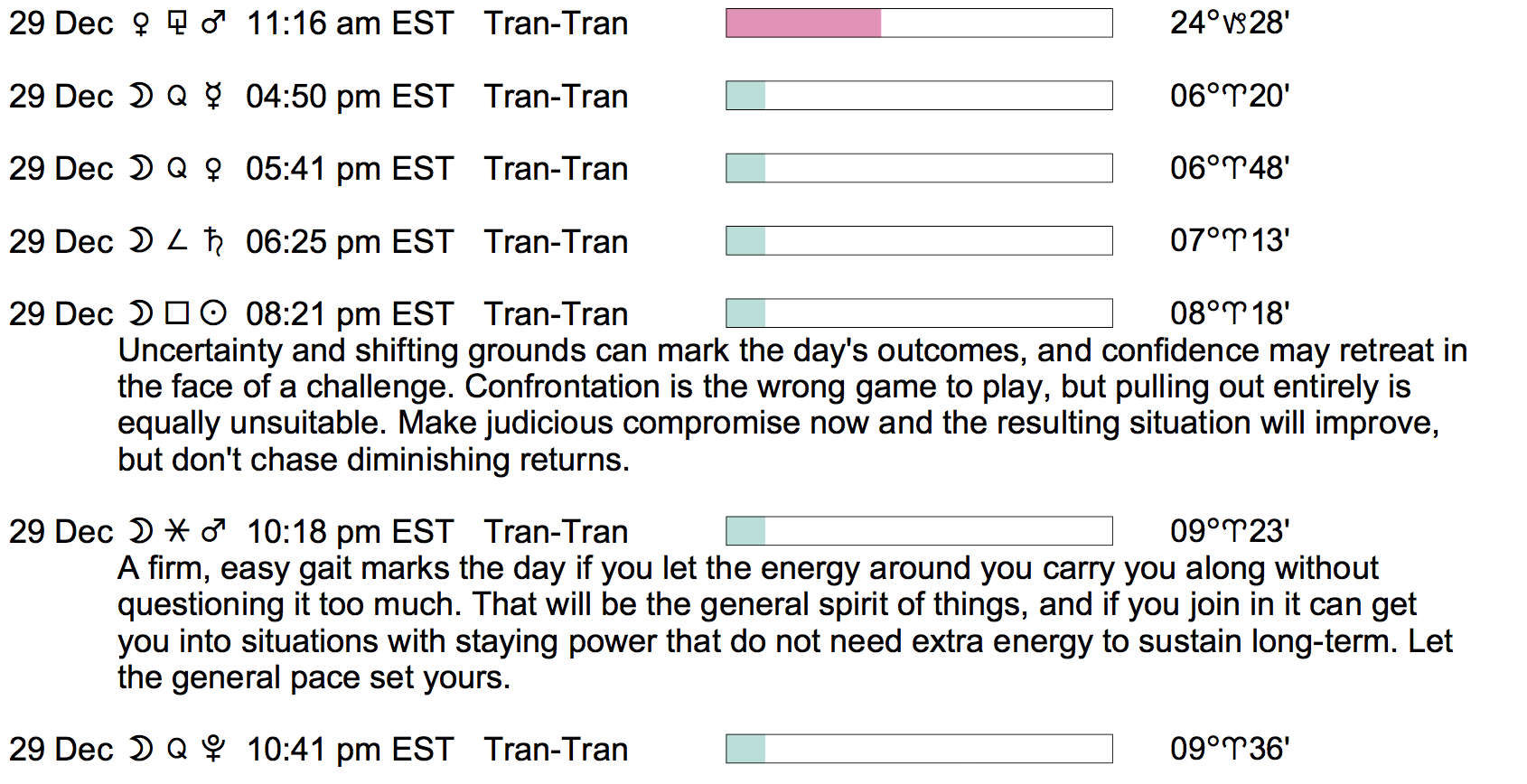Click the Tran-Tran label in the 04:50 pm row
Image resolution: width=1527 pixels, height=784 pixels.
[556, 96]
